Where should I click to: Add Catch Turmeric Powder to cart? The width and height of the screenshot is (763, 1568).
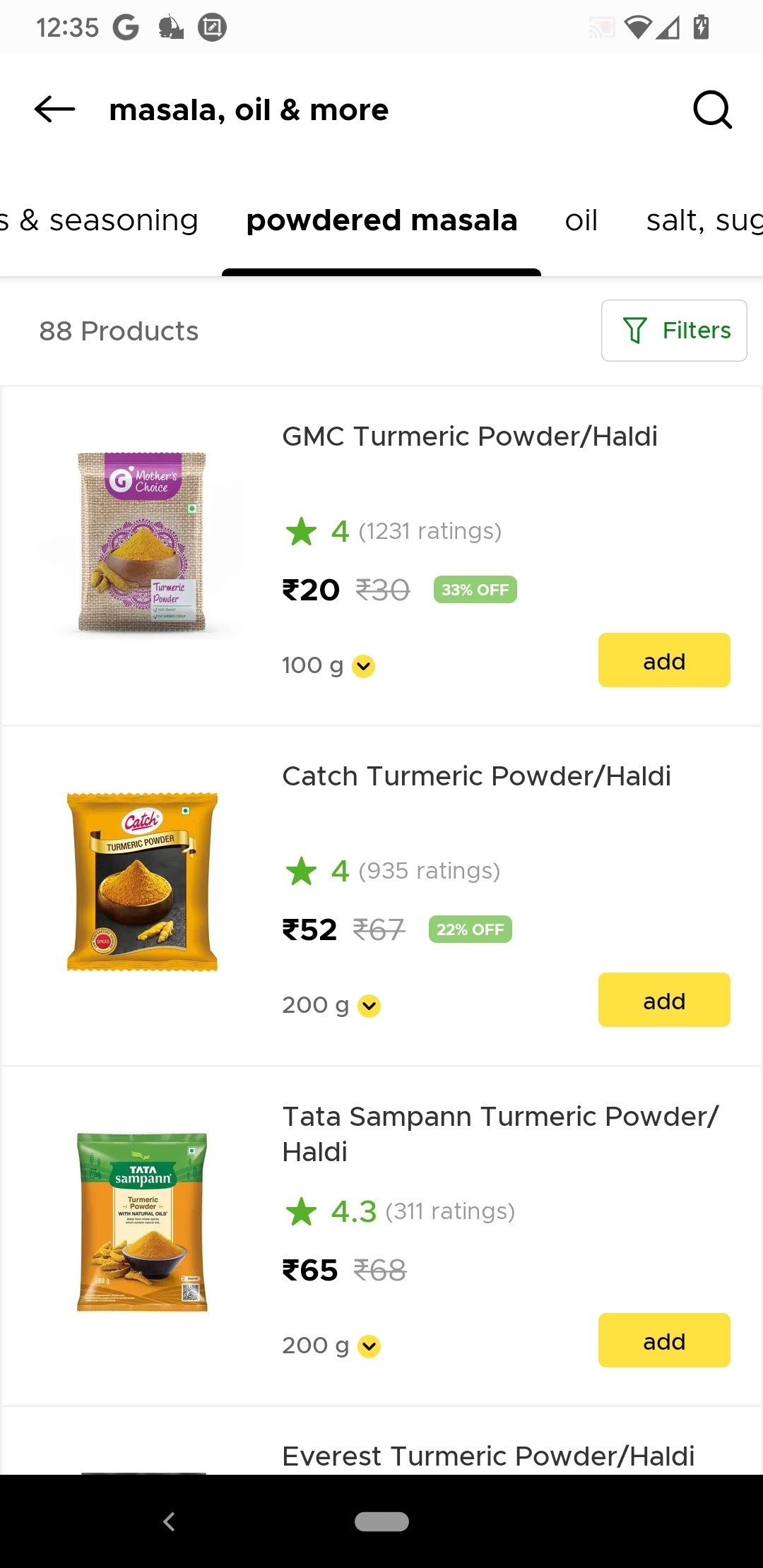point(664,1000)
